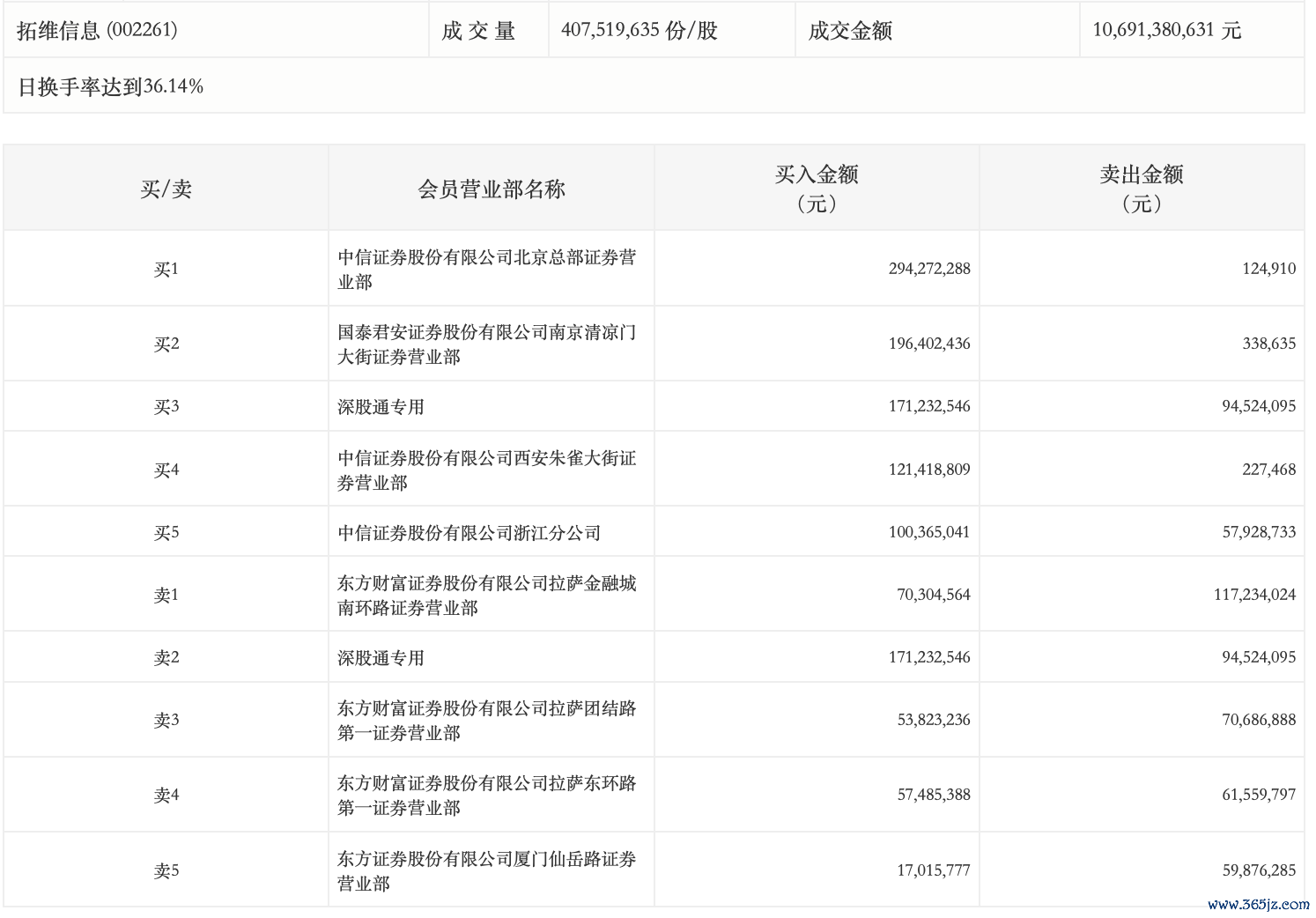The width and height of the screenshot is (1316, 918).
Task: Select the 成交量 label cell
Action: (489, 31)
